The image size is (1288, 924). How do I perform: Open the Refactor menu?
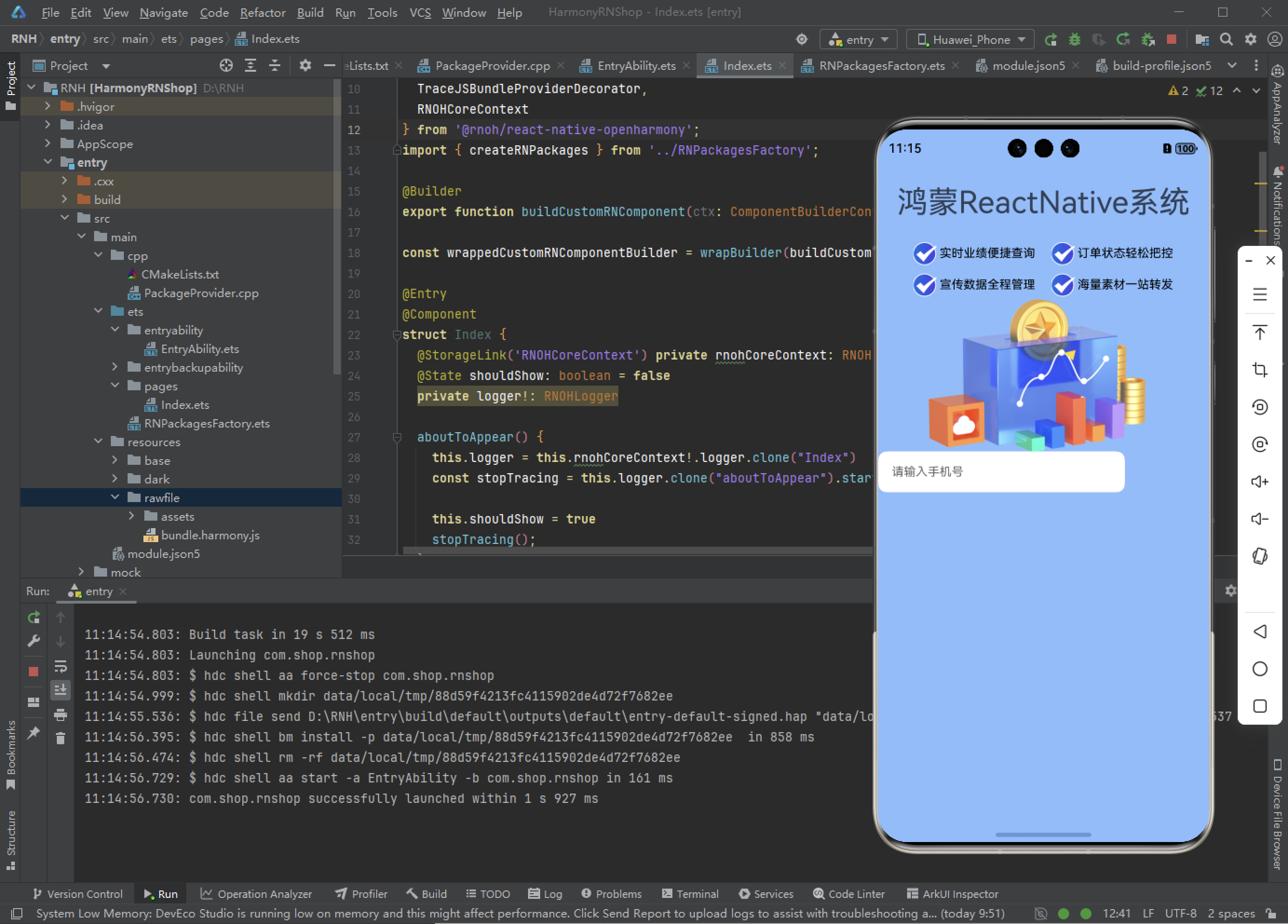(262, 13)
